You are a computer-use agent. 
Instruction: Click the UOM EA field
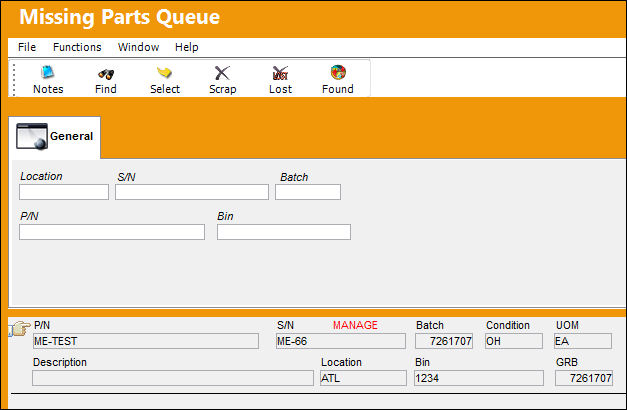(583, 341)
